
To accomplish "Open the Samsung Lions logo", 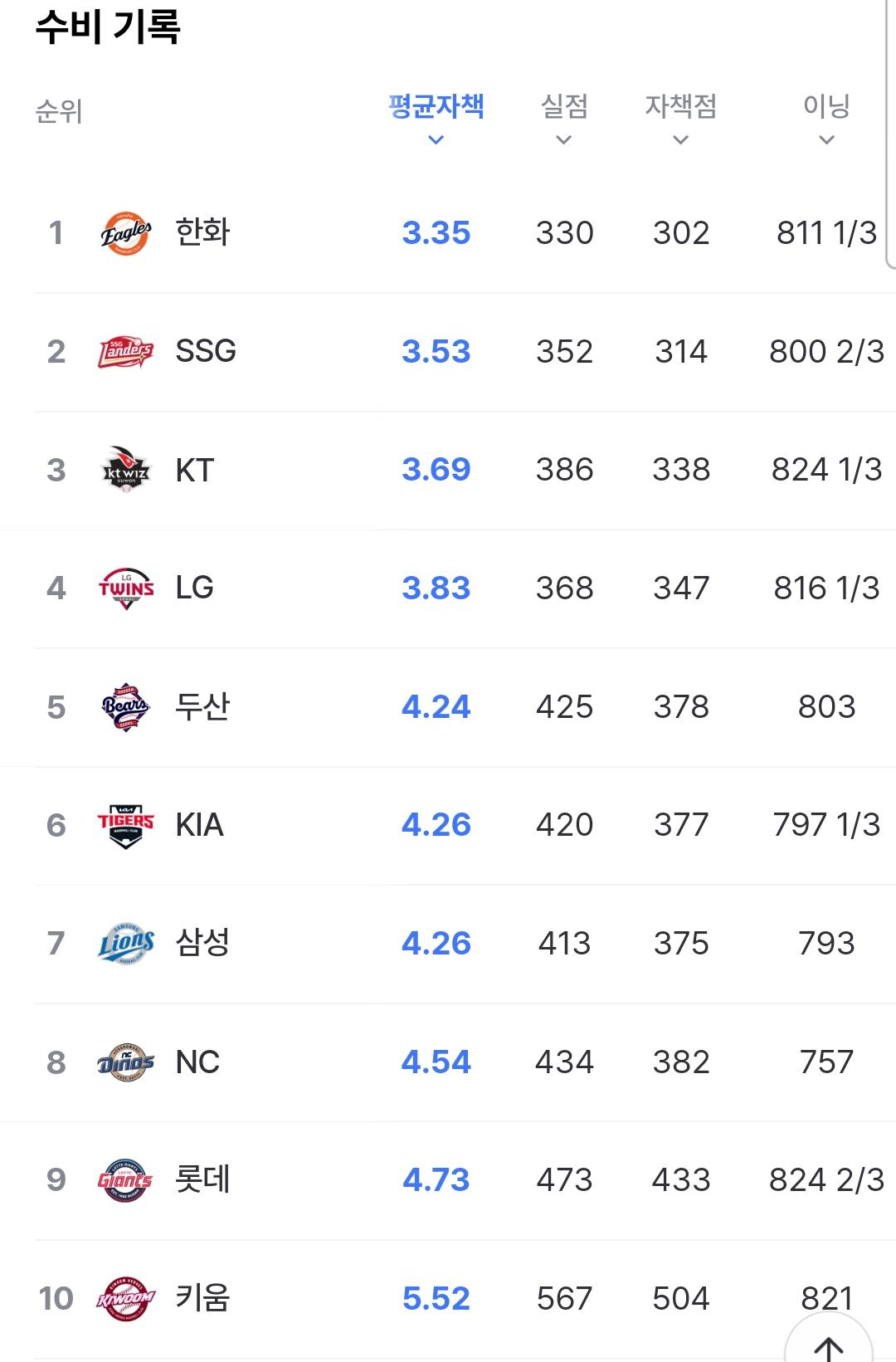I will pyautogui.click(x=126, y=944).
